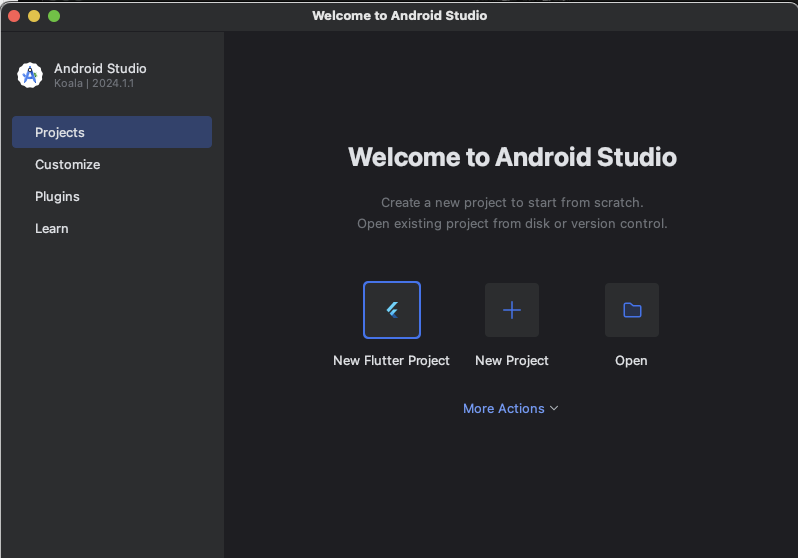Click the green maximize window button
Screen dimensions: 798x558
tap(54, 16)
